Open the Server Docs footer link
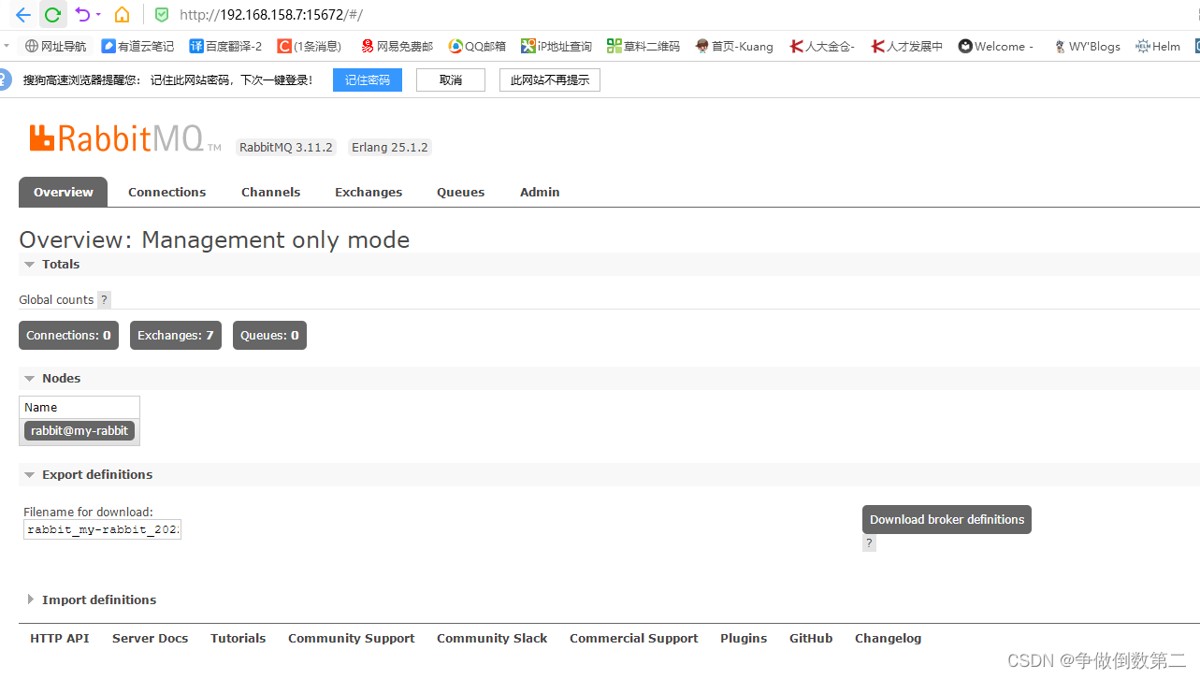The image size is (1200, 679). [x=150, y=638]
